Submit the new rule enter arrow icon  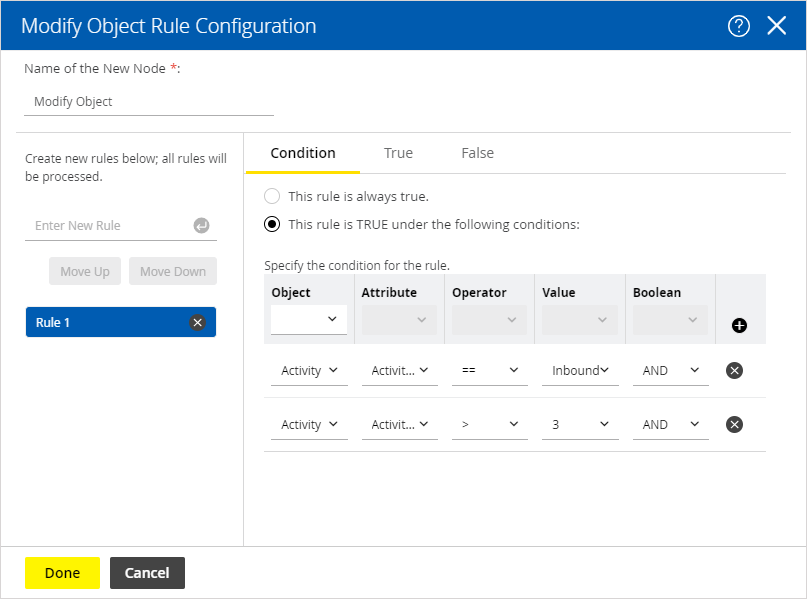tap(201, 225)
